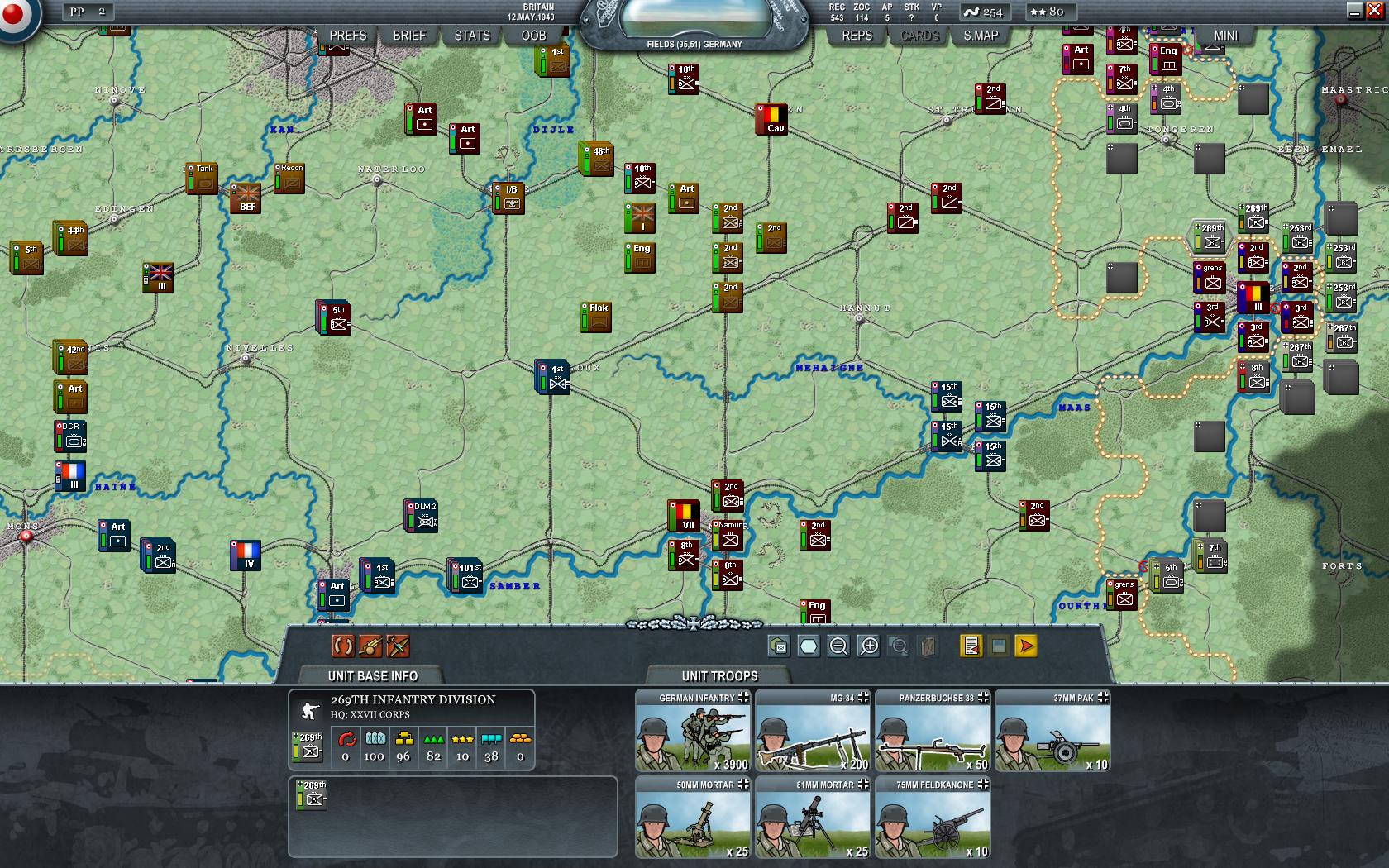
Task: Select the 101st unit counter
Action: (465, 575)
